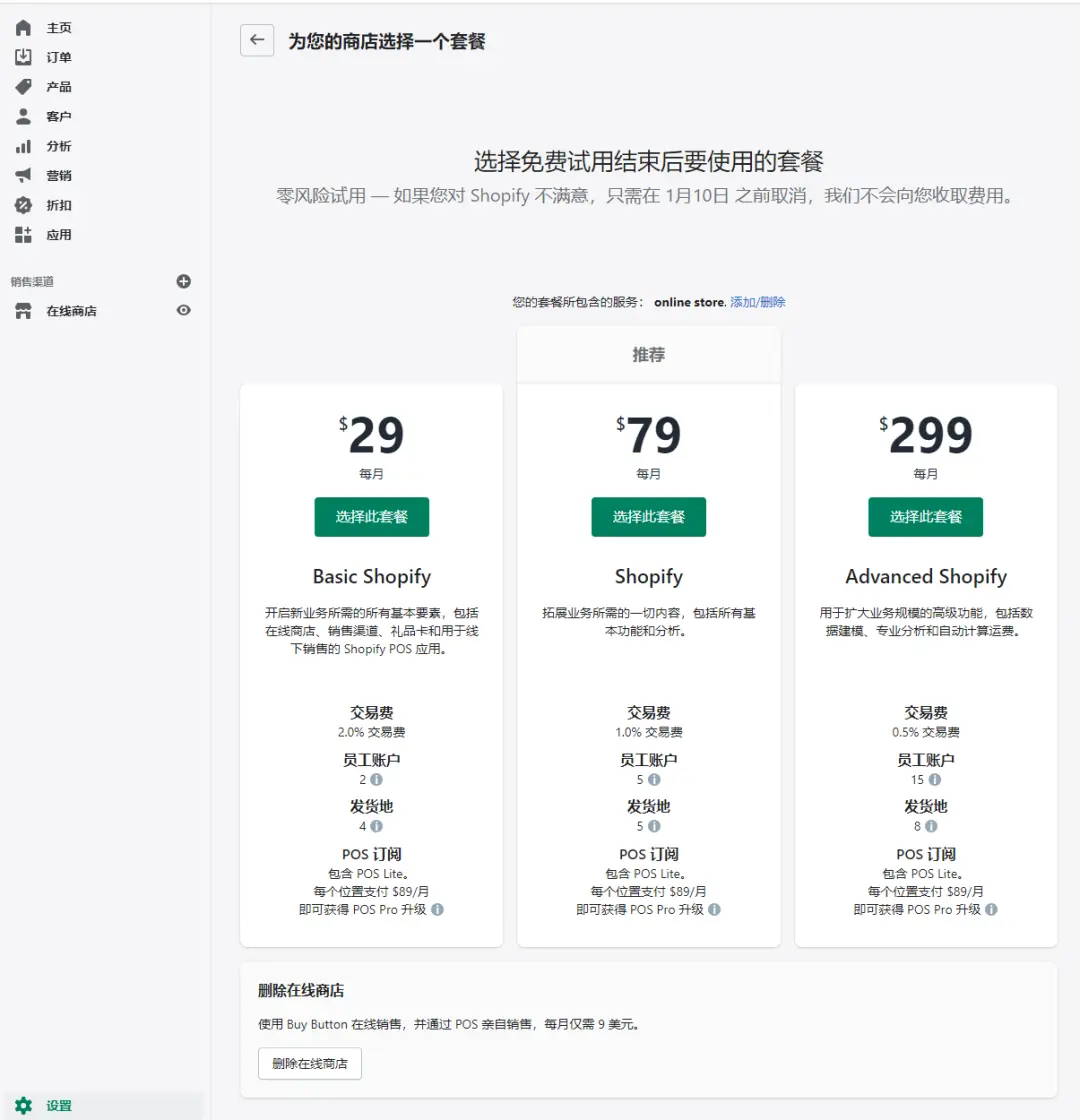Click the Customers person icon
Viewport: 1080px width, 1120px height.
click(23, 116)
